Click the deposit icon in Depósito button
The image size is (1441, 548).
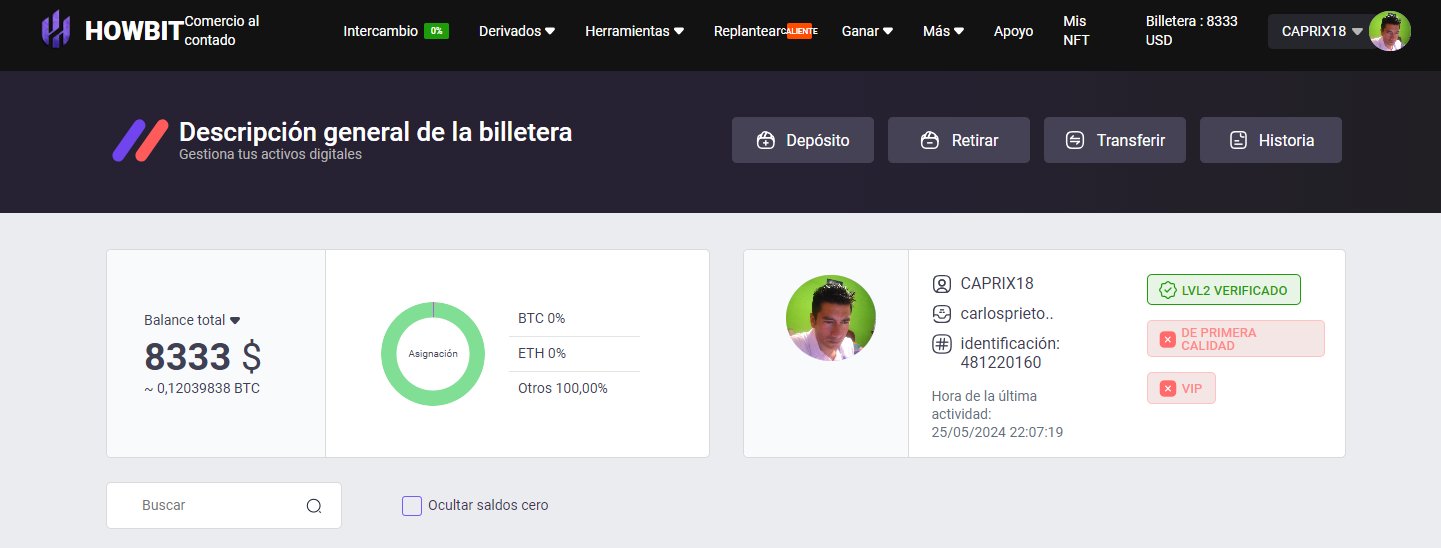click(766, 140)
